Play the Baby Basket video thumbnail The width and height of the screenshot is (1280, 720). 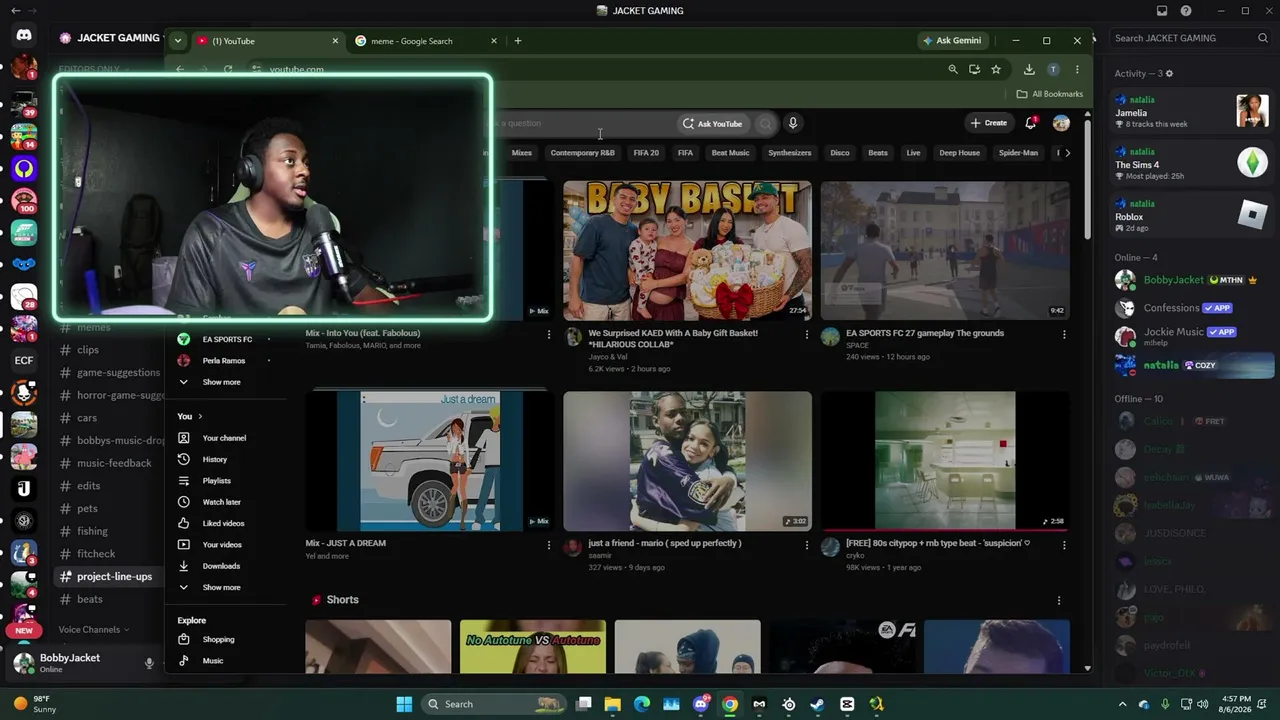tap(687, 250)
